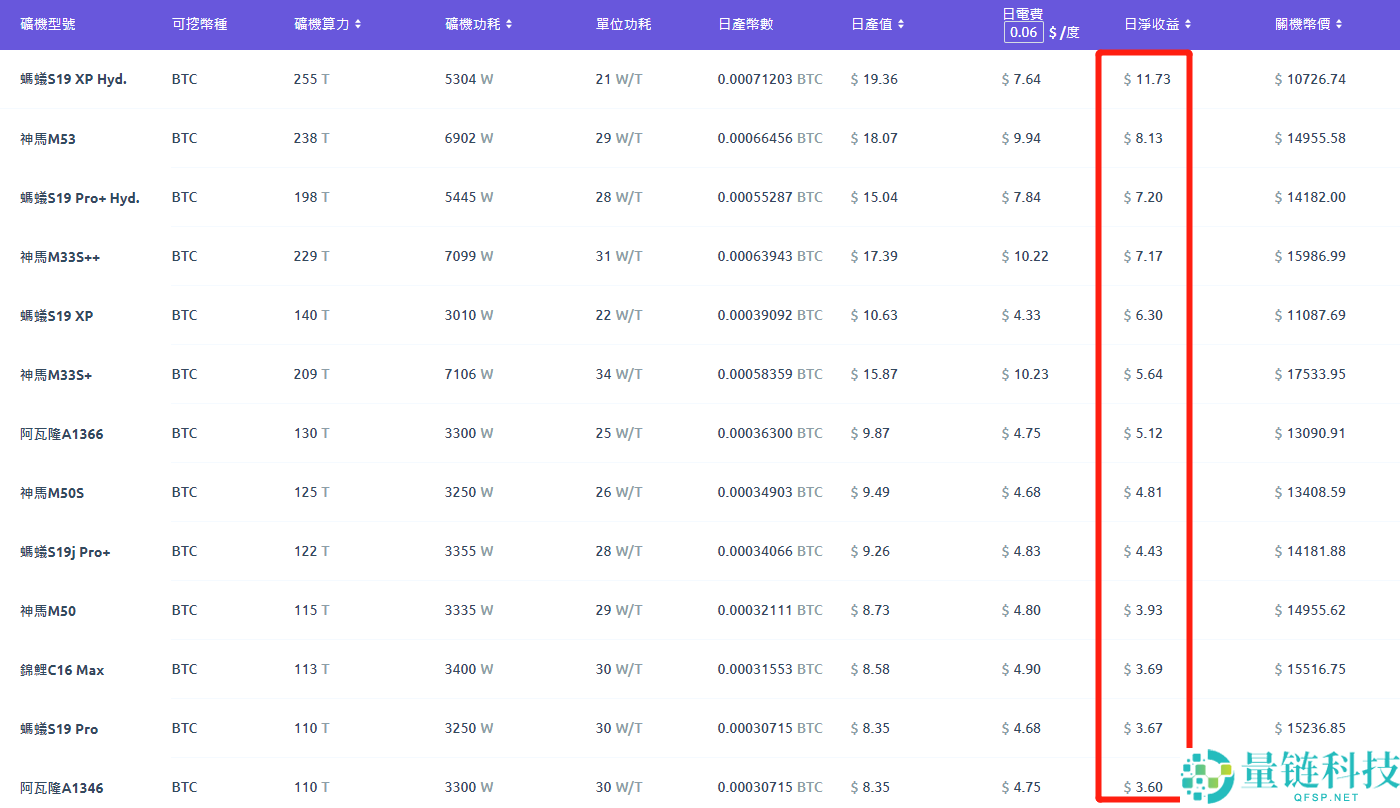Click sort icon on 礦機算力 column header
The image size is (1400, 808).
tap(357, 24)
